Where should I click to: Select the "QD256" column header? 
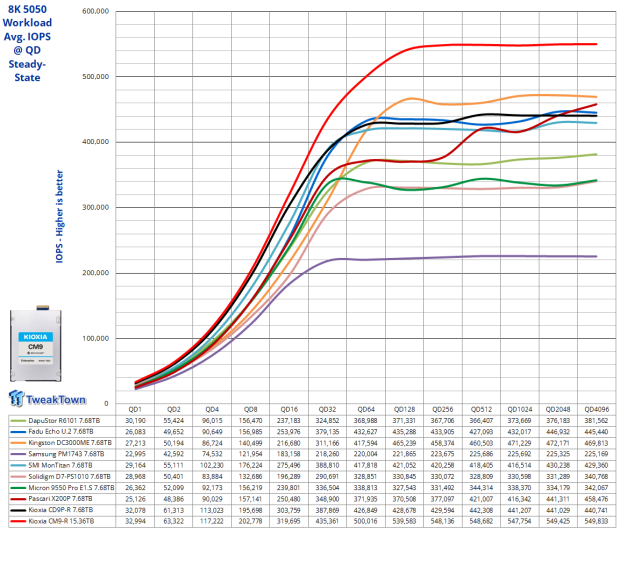[442, 409]
